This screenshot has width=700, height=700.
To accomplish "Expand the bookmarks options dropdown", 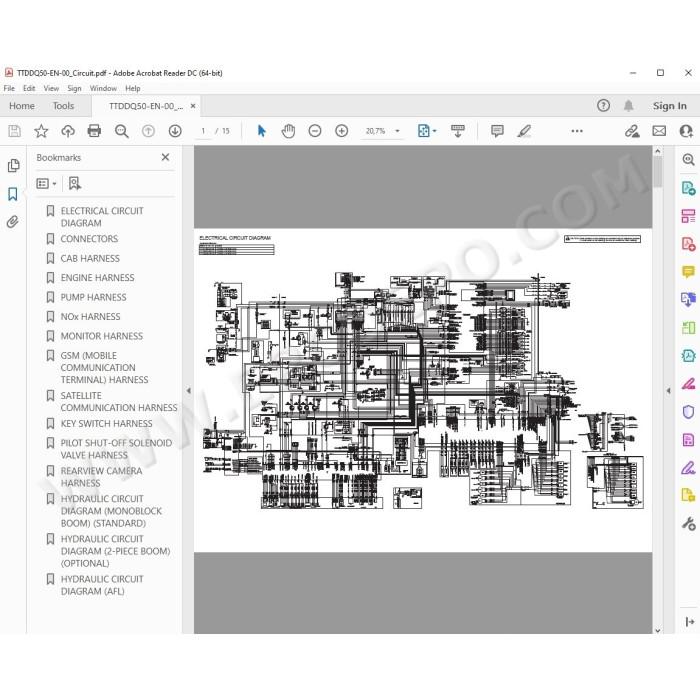I will [46, 183].
